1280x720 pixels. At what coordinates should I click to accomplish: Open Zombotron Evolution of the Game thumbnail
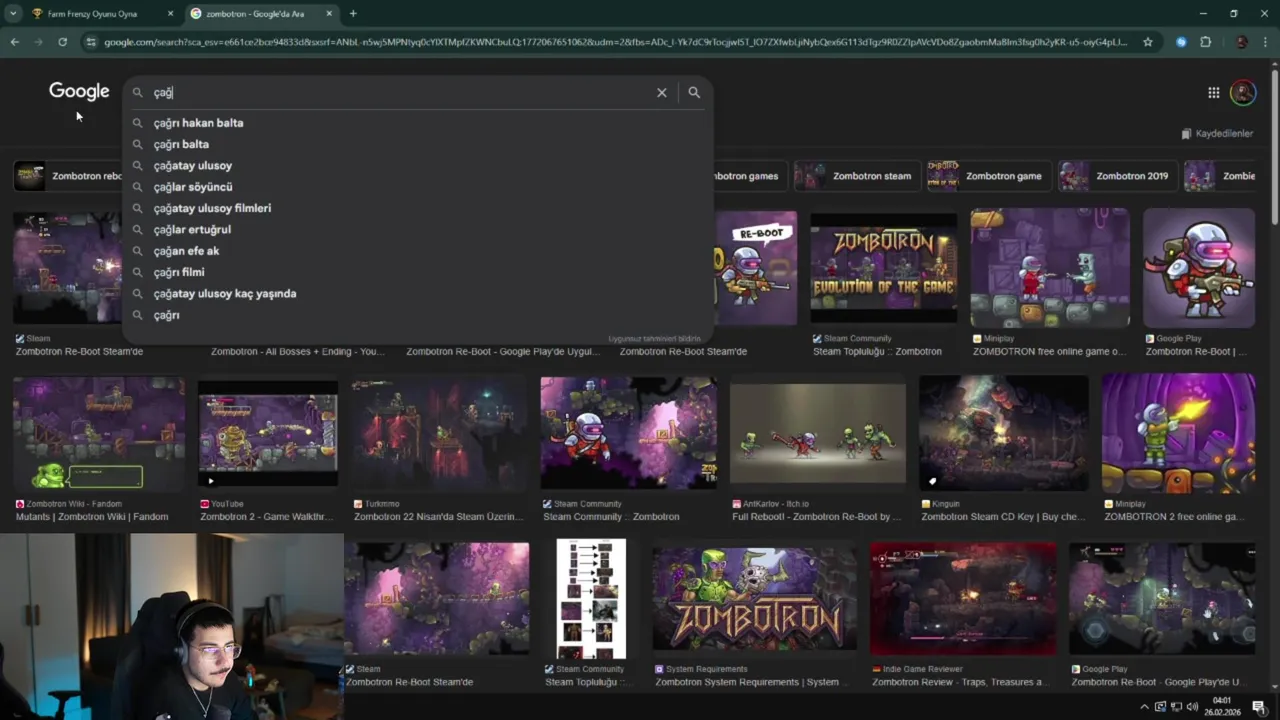883,268
